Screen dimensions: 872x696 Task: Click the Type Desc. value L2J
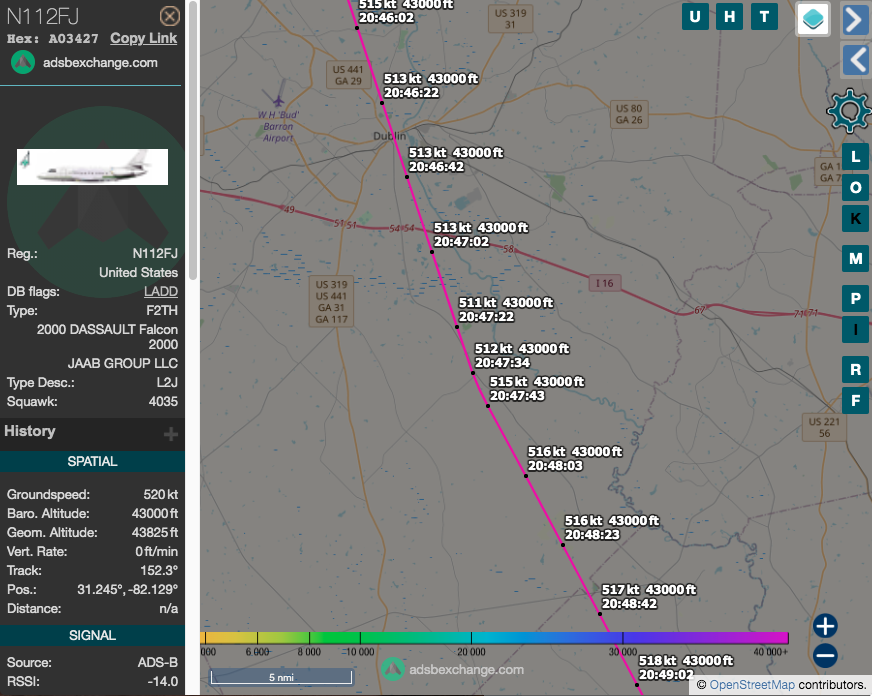(x=167, y=382)
